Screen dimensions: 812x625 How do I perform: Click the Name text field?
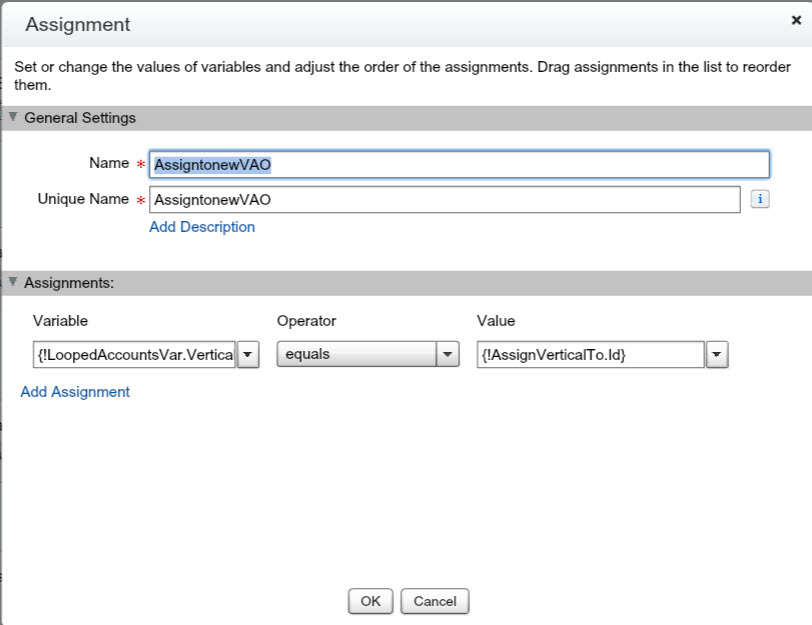(459, 164)
